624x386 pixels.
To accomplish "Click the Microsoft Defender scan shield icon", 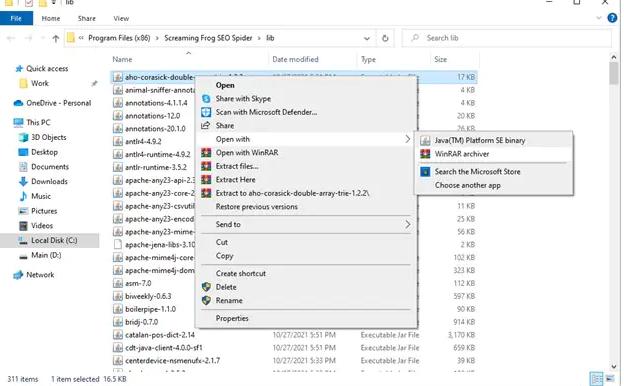I will tap(206, 112).
